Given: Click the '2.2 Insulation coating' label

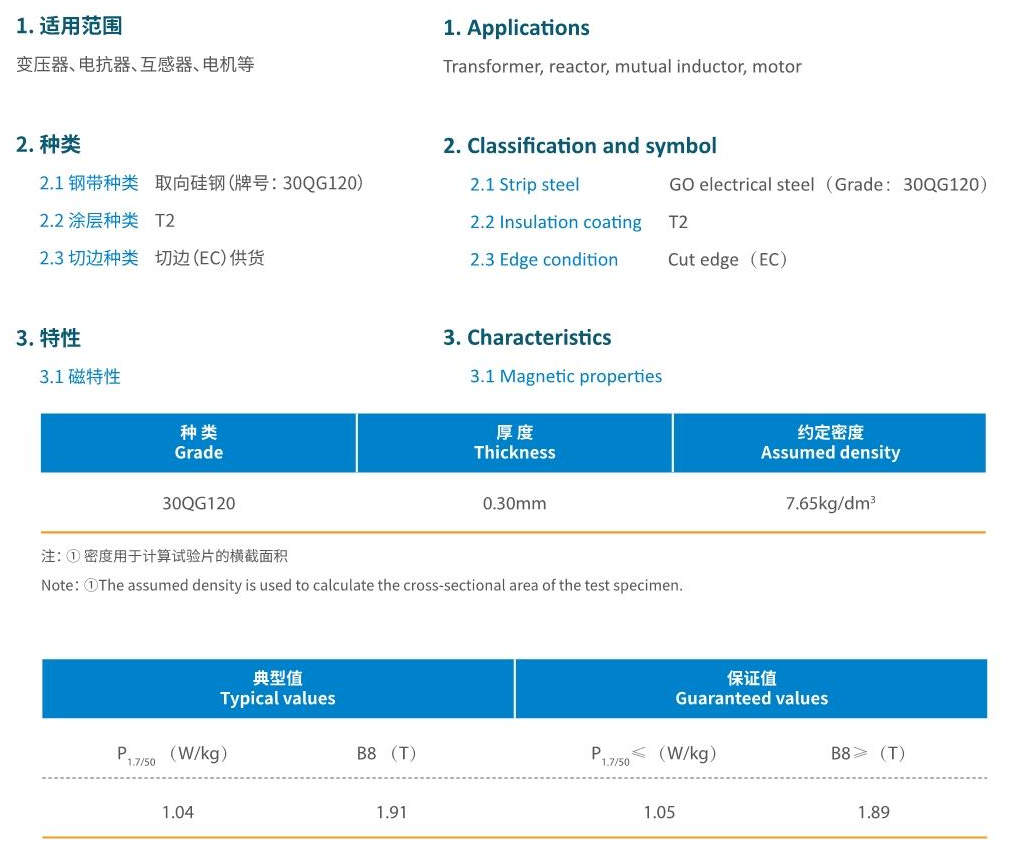Looking at the screenshot, I should [555, 222].
